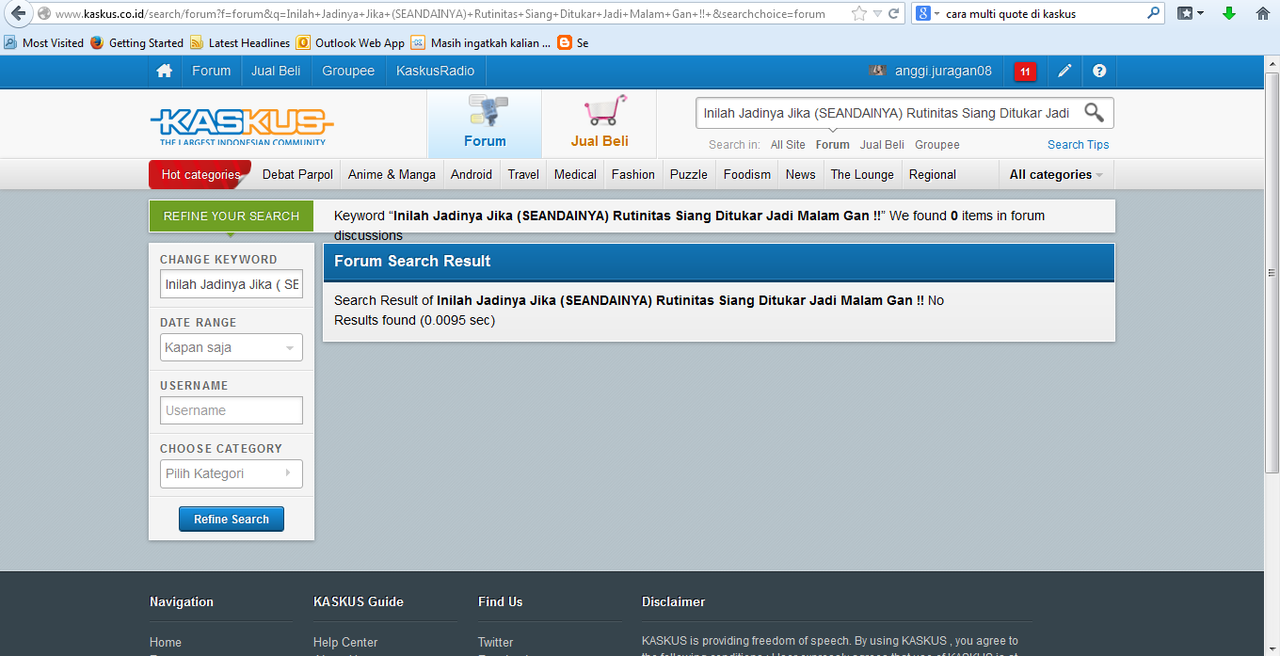Click the pencil create-post icon
Screen dimensions: 1280x656
(x=1065, y=71)
